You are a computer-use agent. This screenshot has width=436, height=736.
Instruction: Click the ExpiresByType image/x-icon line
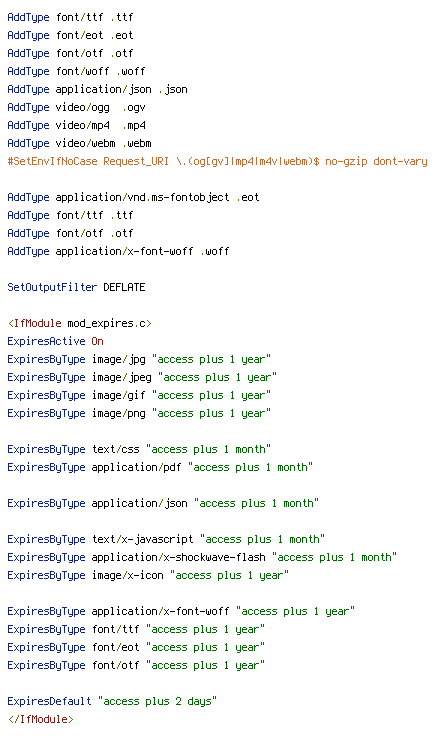click(x=148, y=575)
